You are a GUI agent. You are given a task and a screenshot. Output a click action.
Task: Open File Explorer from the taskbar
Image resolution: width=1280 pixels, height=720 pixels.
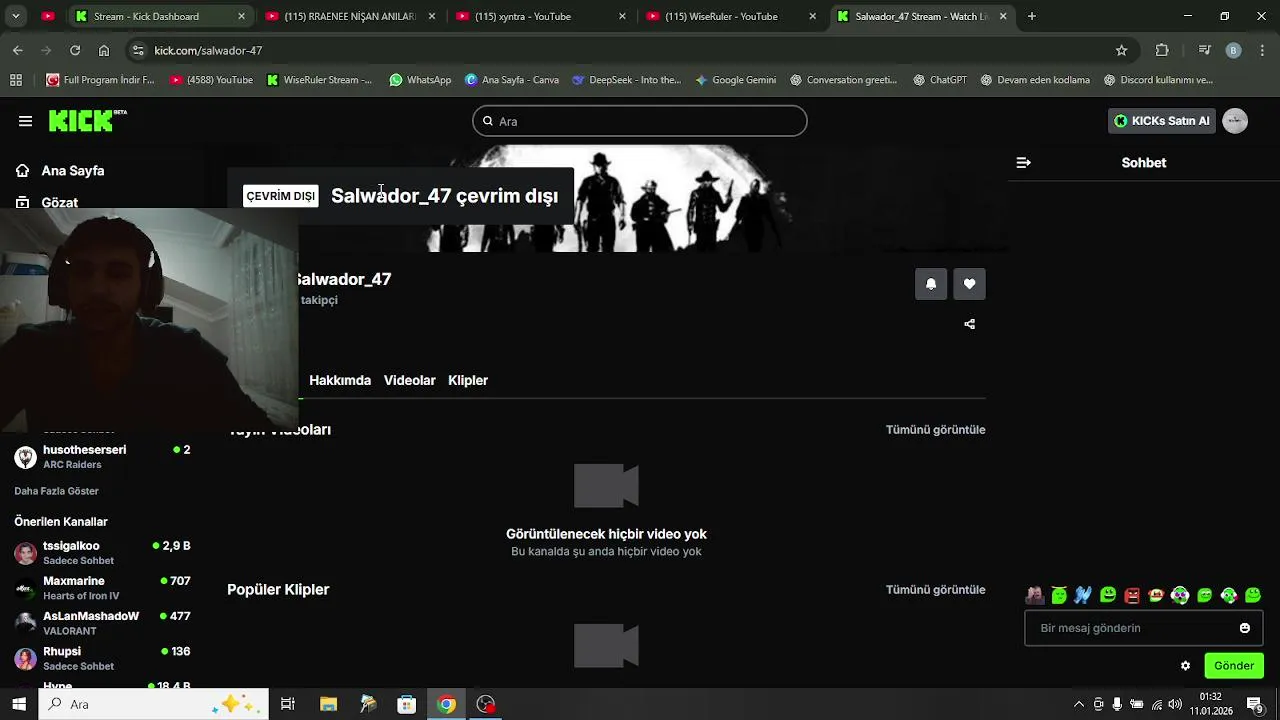328,704
